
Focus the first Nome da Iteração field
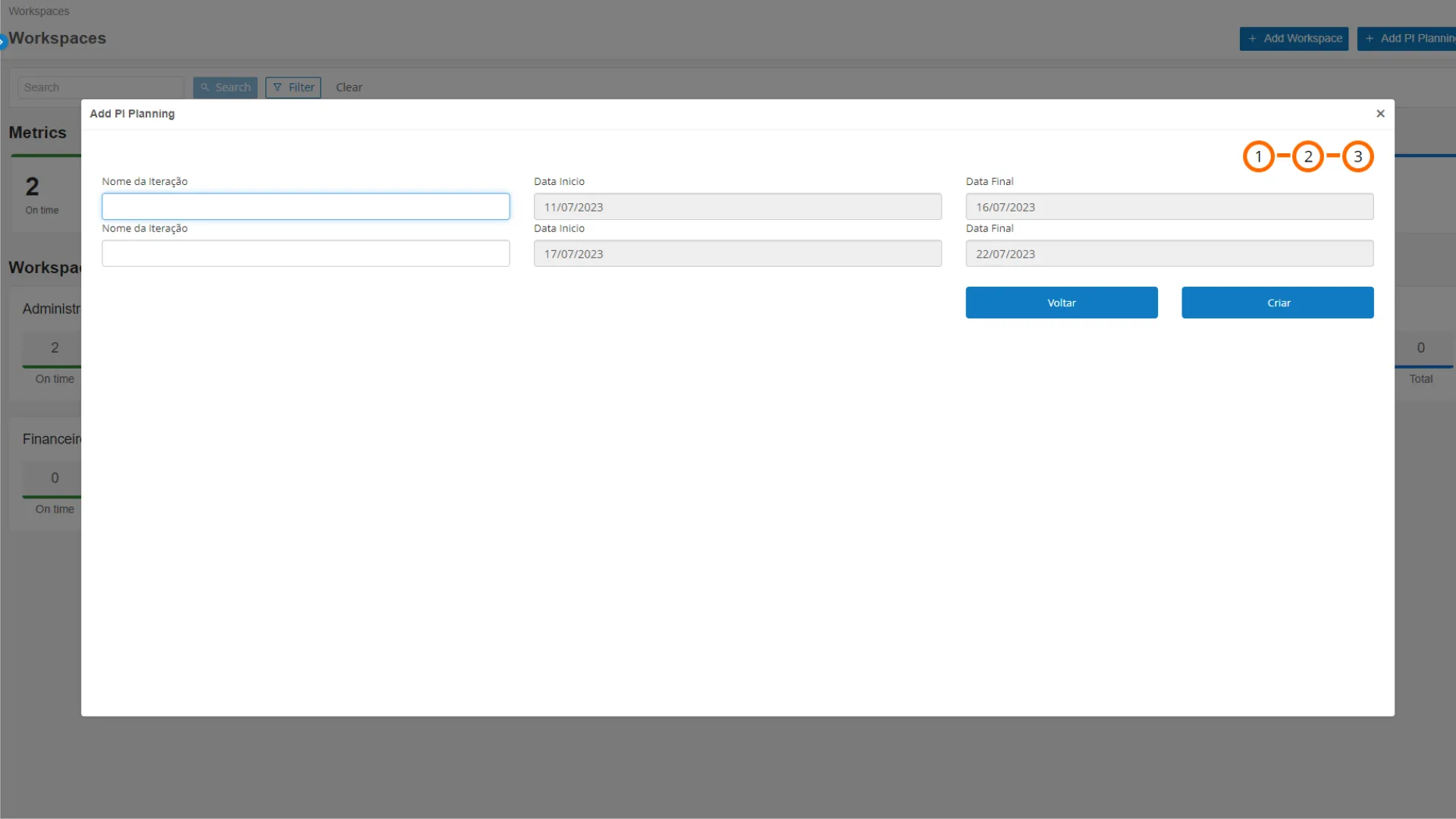tap(306, 206)
